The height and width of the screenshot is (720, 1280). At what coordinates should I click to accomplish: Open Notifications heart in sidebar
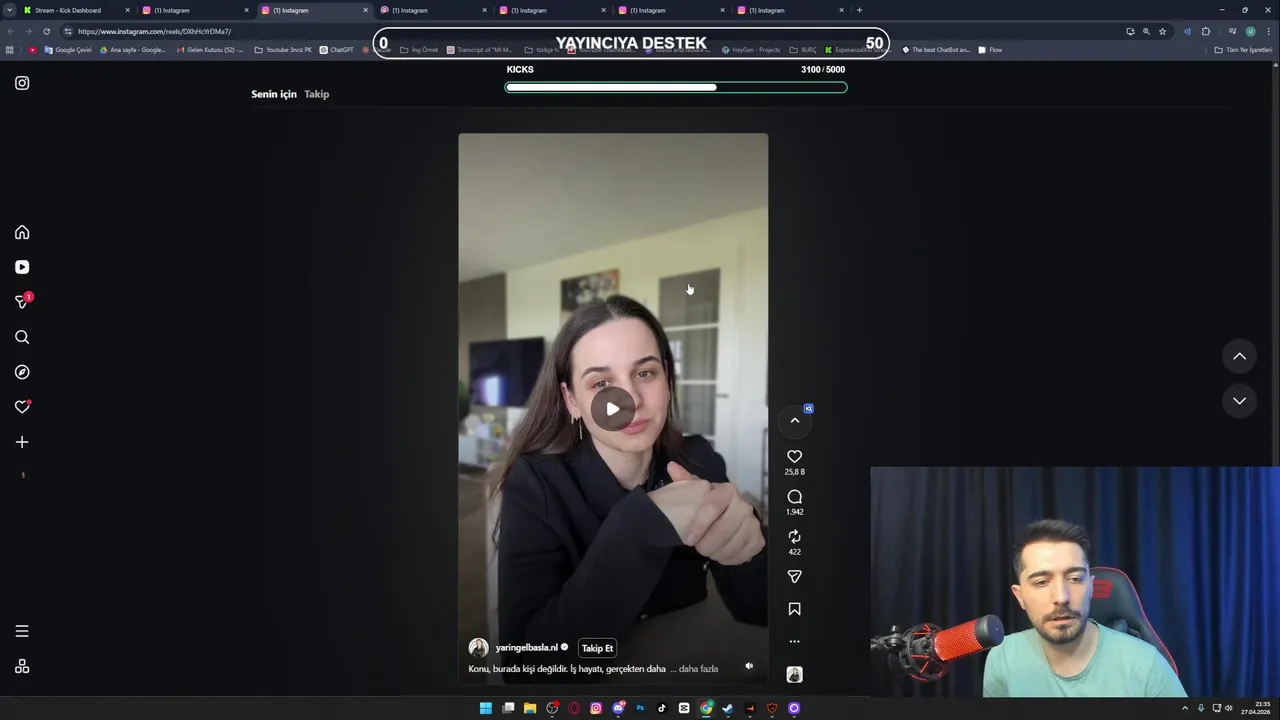[22, 407]
